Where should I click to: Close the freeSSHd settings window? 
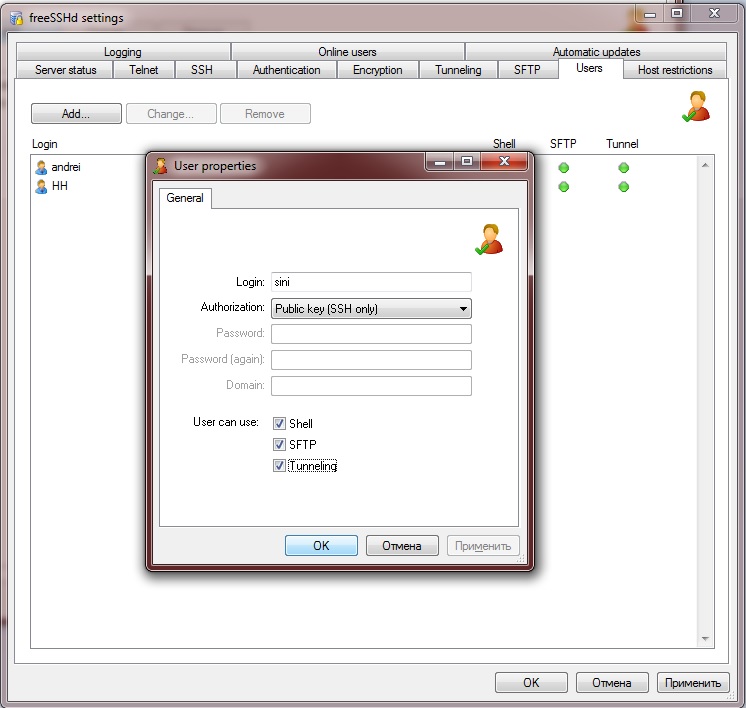tap(714, 14)
